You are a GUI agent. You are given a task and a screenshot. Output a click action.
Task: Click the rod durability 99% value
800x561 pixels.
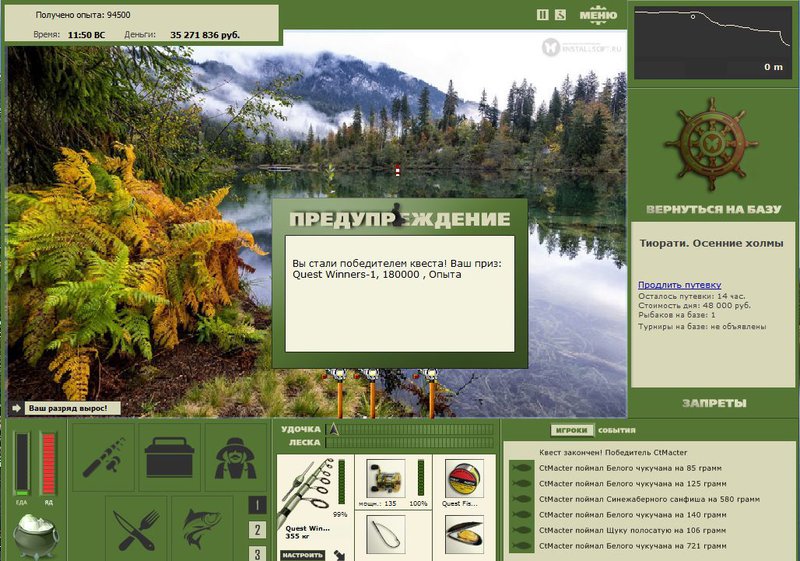click(x=340, y=515)
